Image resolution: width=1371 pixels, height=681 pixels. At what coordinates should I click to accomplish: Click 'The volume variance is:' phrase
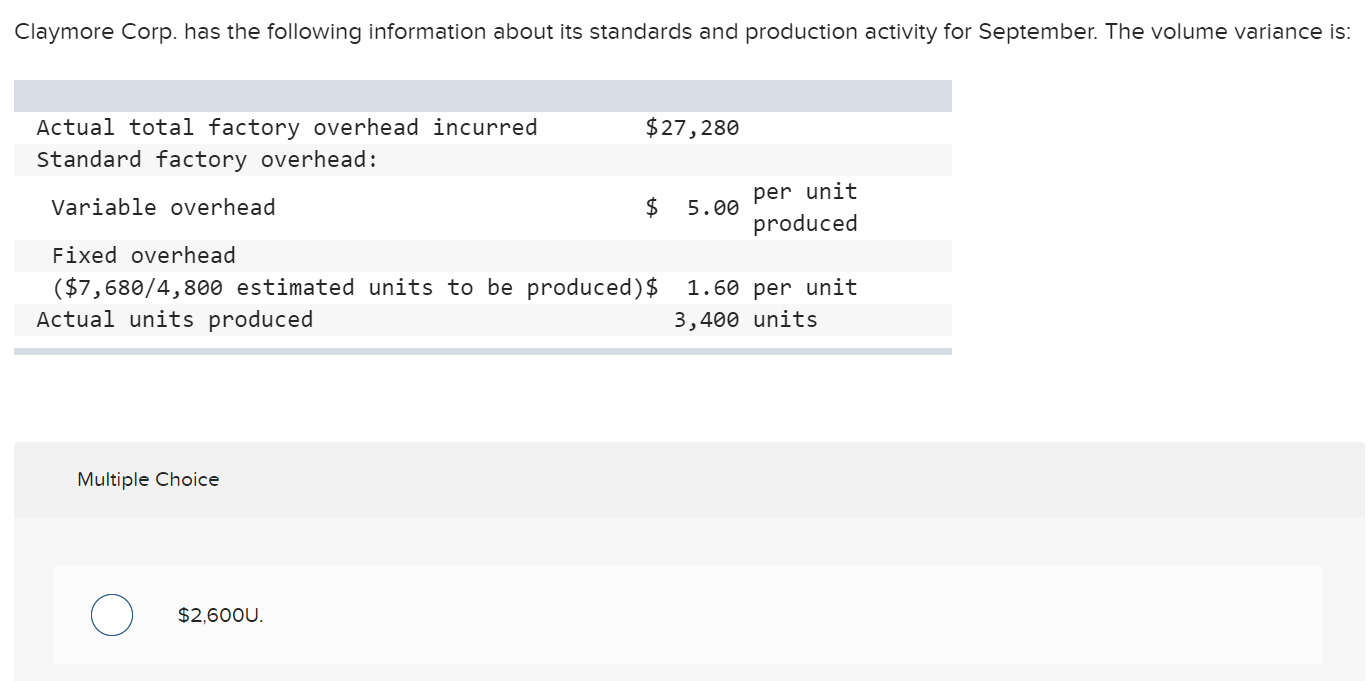1227,32
